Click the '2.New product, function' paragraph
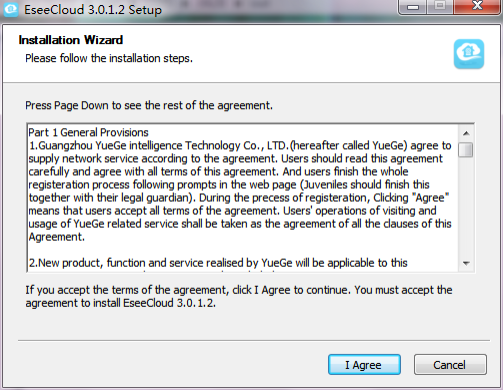The width and height of the screenshot is (503, 390). point(218,263)
